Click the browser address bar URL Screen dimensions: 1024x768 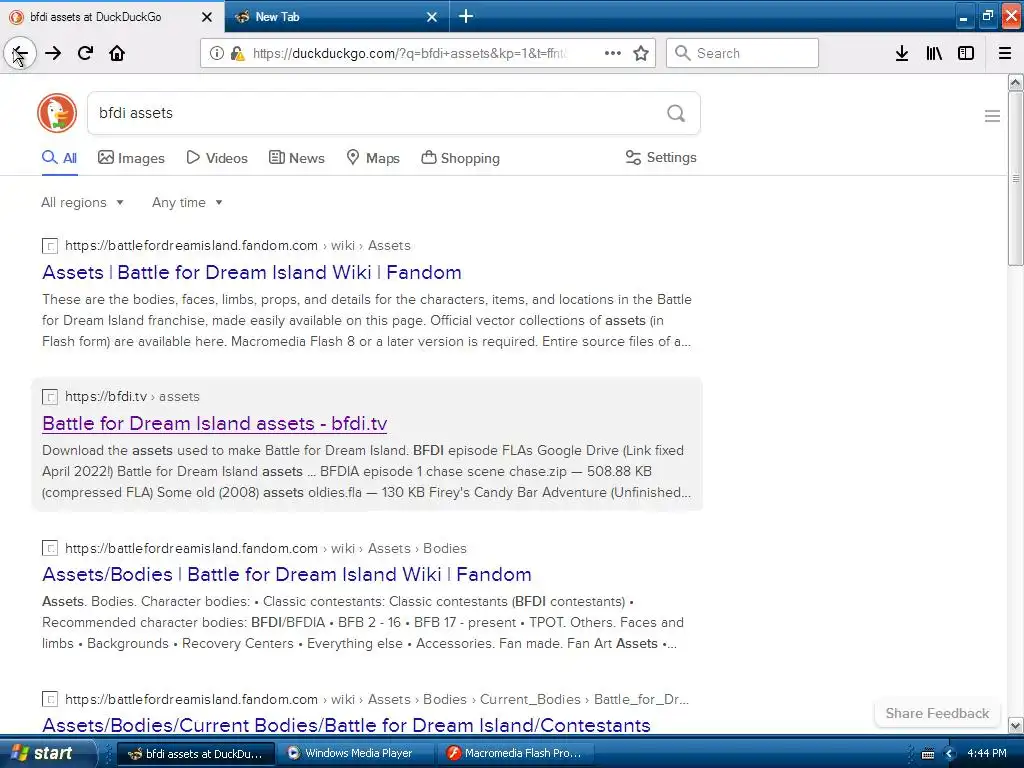tap(410, 54)
